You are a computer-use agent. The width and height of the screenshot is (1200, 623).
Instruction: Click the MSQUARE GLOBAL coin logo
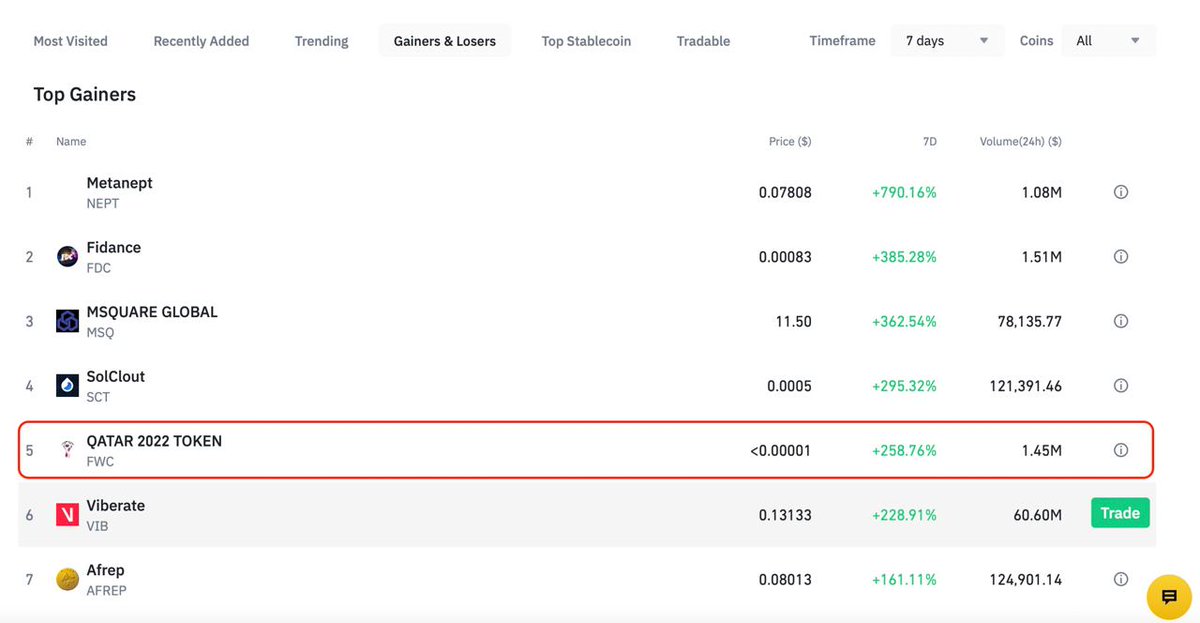pyautogui.click(x=68, y=321)
